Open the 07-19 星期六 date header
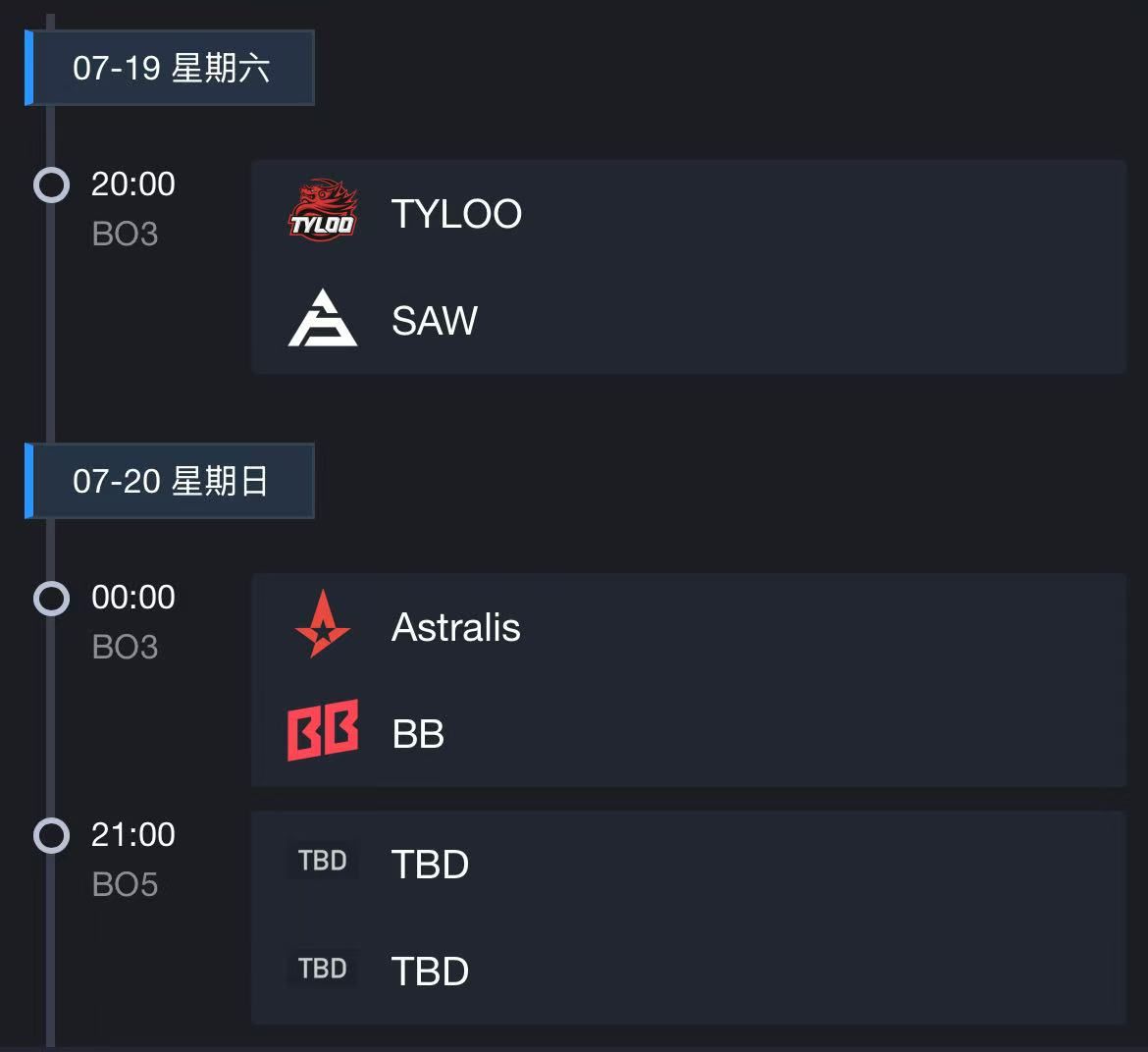This screenshot has width=1148, height=1052. tap(171, 68)
